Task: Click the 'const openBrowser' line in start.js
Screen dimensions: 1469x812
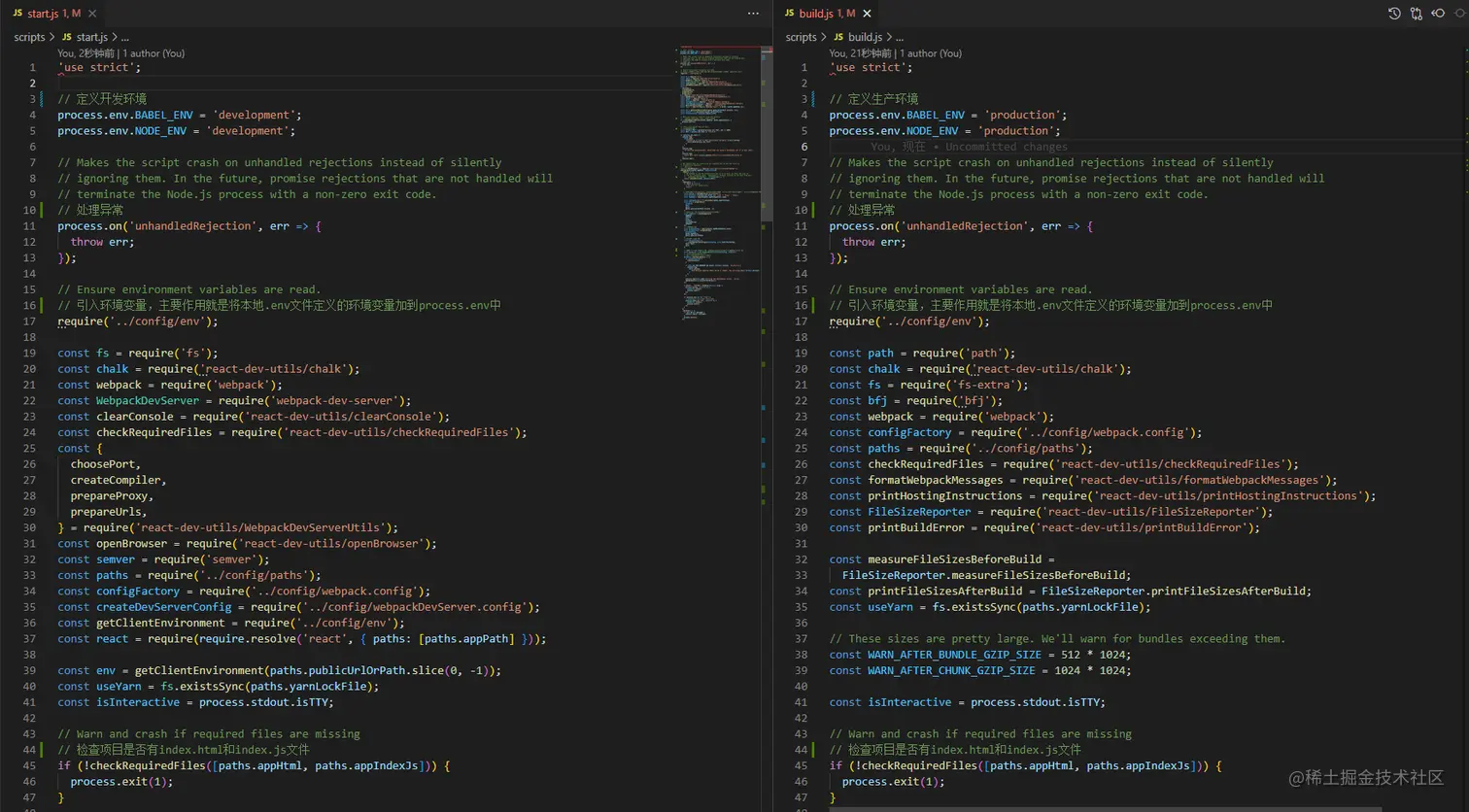Action: click(247, 544)
